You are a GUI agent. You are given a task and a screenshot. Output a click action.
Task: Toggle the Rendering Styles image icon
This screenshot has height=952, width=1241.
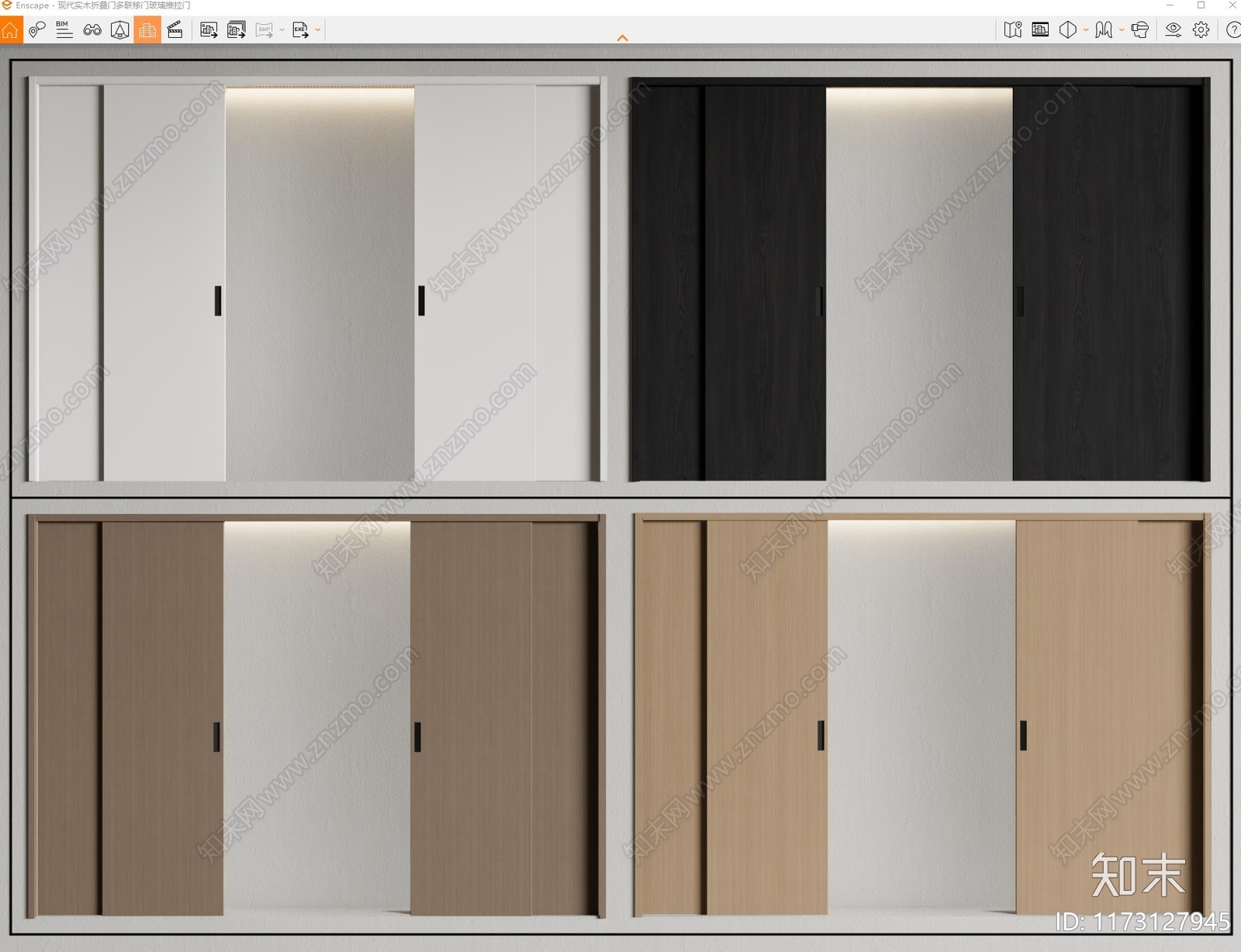(x=1040, y=30)
